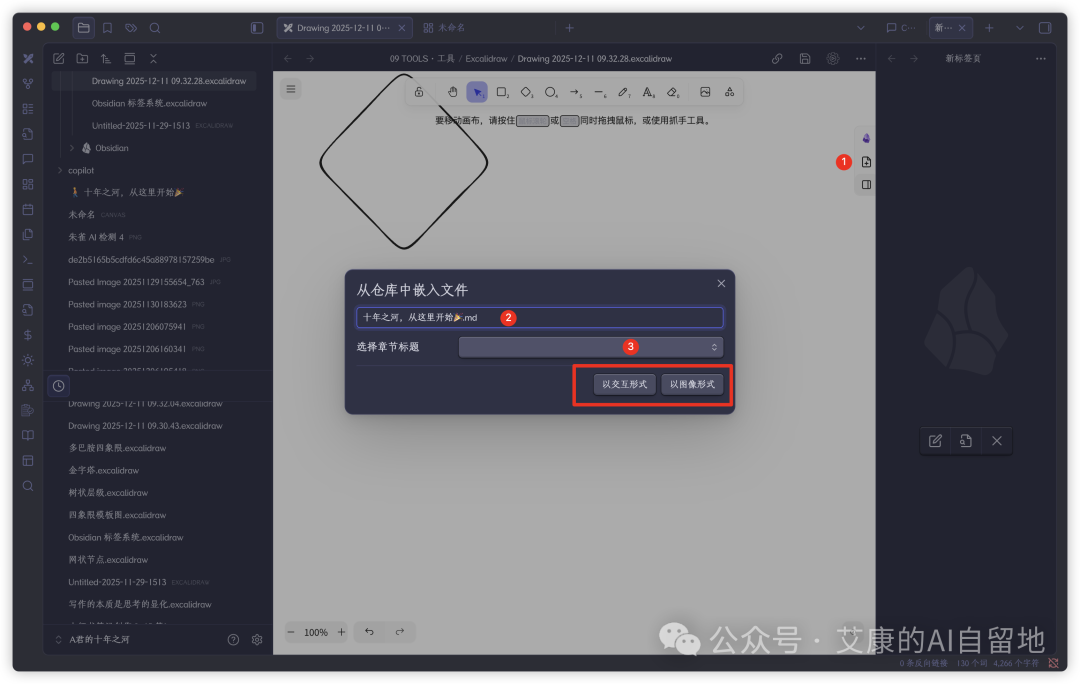Open the 未命名 CANVAS file in explorer
The height and width of the screenshot is (684, 1080).
[x=96, y=215]
